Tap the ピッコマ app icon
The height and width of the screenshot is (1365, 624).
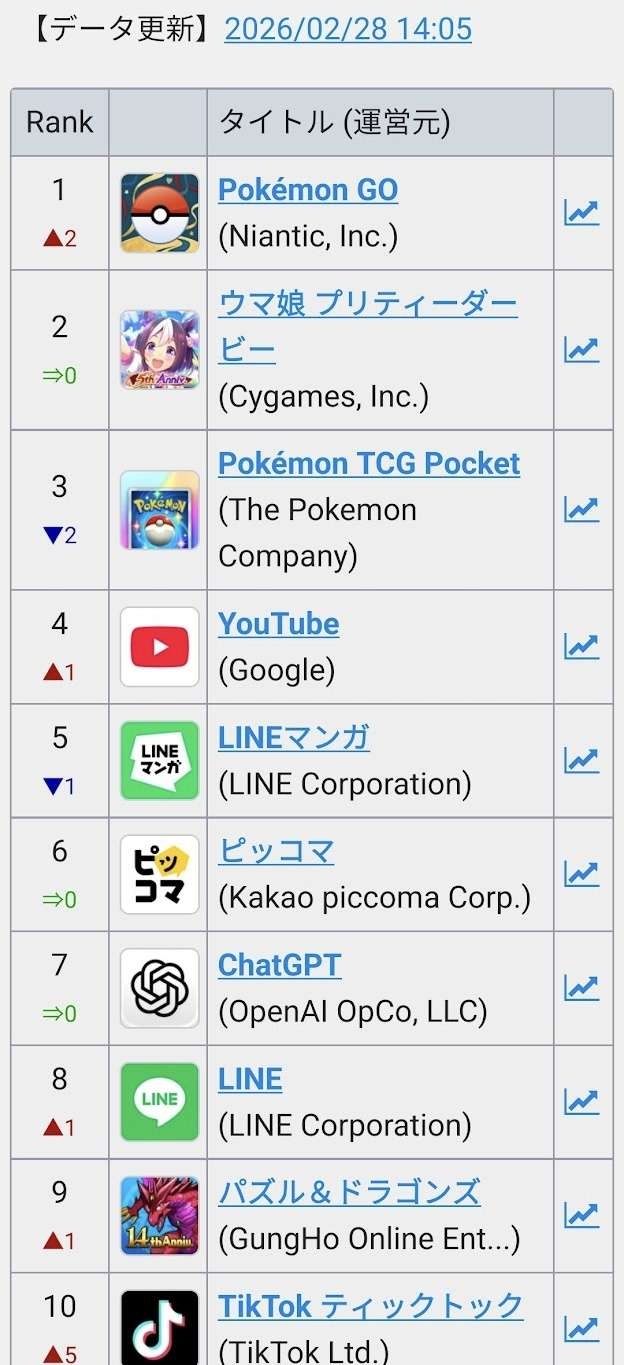159,875
